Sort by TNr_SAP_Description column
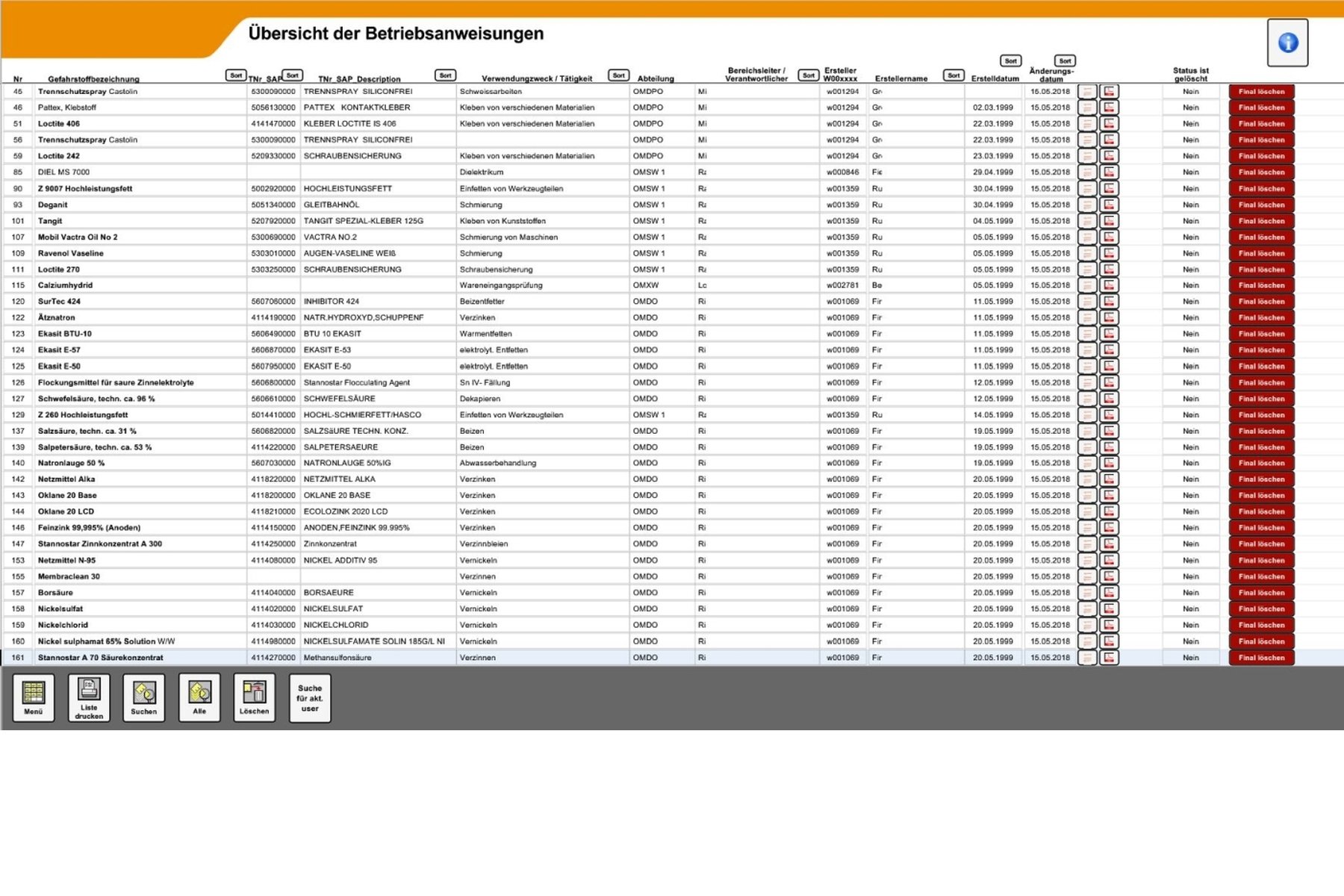Image resolution: width=1344 pixels, height=896 pixels. pyautogui.click(x=446, y=75)
